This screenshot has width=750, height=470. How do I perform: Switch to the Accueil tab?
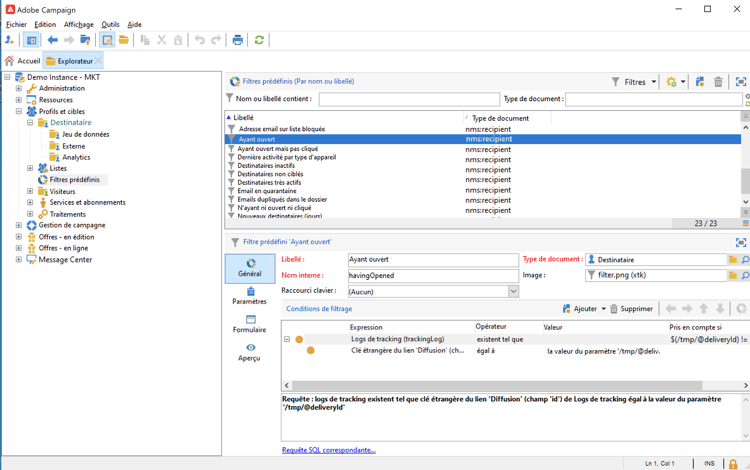click(22, 61)
